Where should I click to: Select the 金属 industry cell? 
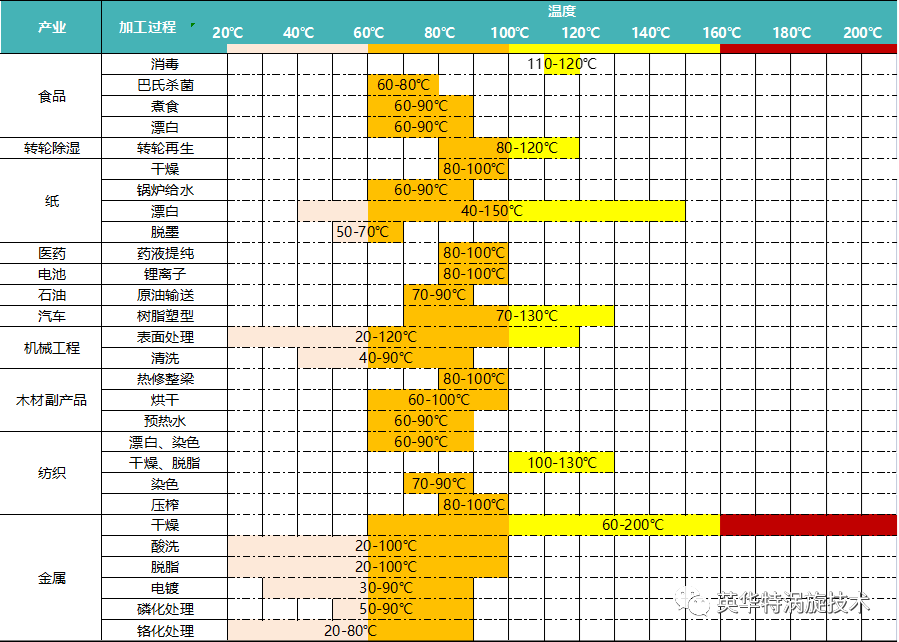pos(51,578)
